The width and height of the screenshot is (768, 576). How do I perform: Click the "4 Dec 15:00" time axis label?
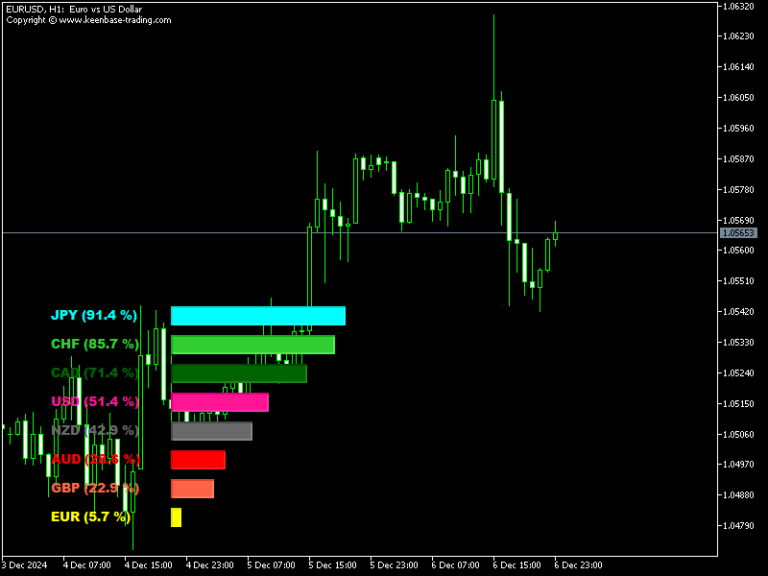[148, 565]
